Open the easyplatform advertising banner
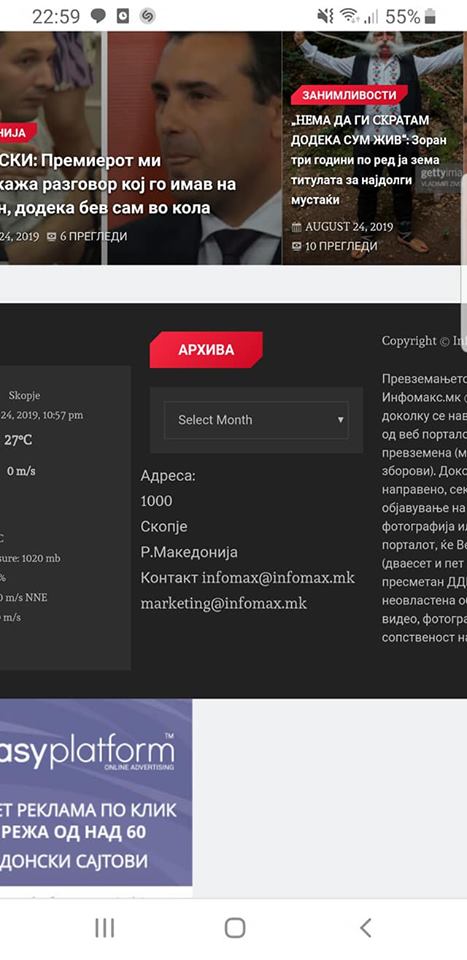467x960 pixels. tap(96, 792)
